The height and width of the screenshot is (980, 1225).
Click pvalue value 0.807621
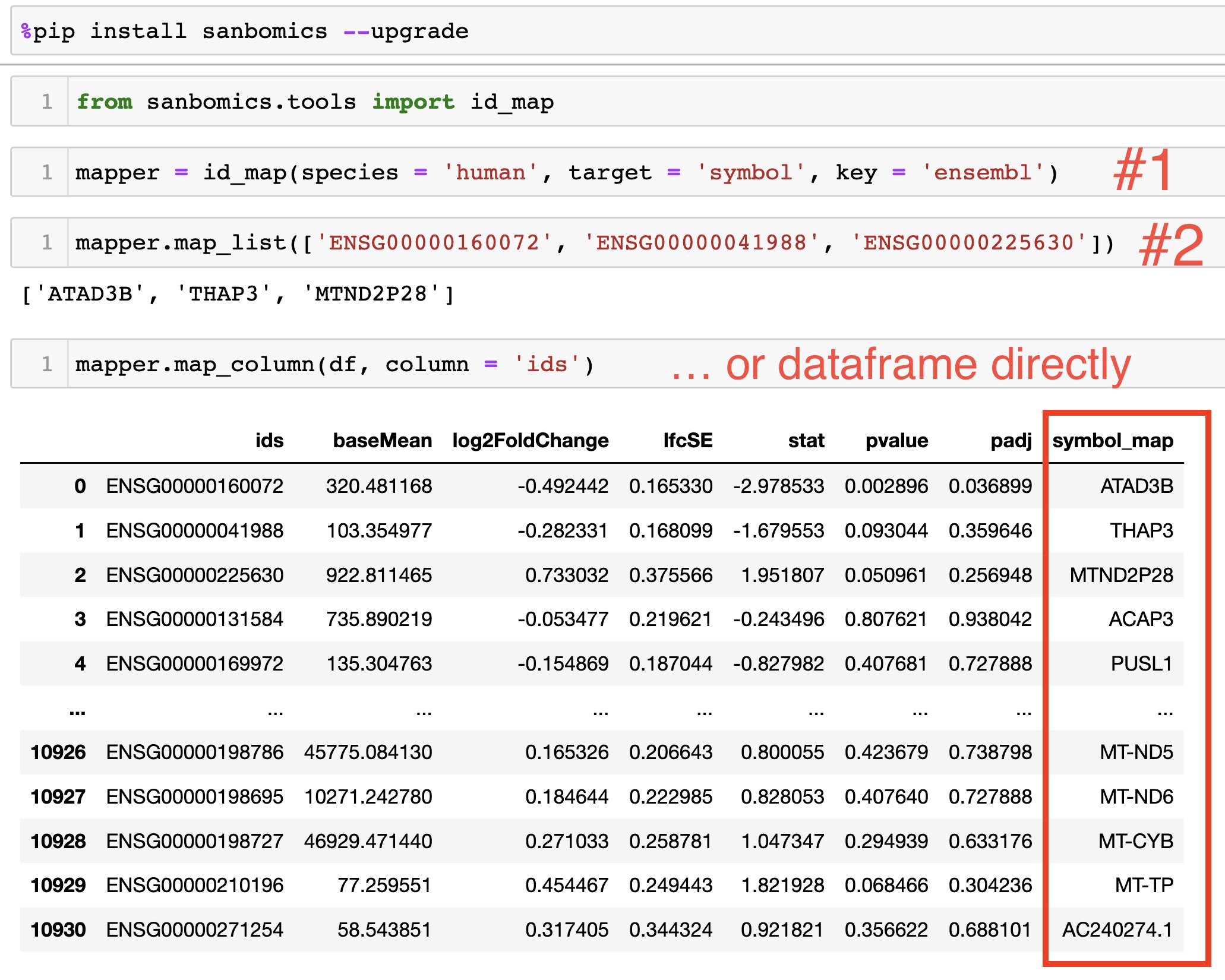click(886, 619)
